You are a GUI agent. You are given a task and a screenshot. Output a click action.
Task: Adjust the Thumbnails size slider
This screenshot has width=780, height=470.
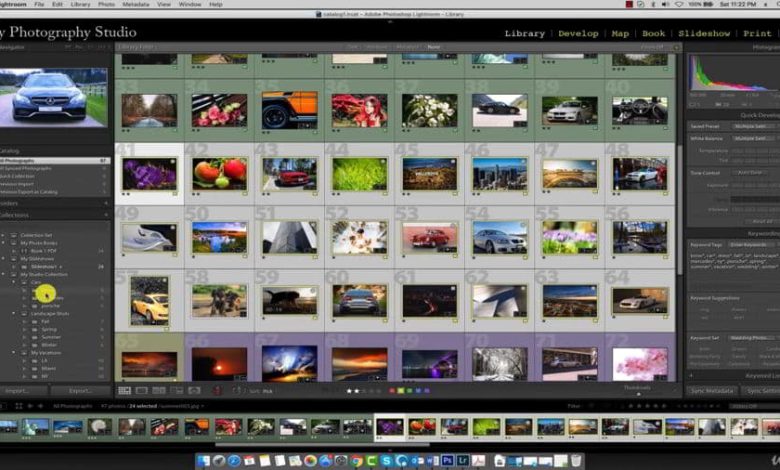[x=639, y=394]
